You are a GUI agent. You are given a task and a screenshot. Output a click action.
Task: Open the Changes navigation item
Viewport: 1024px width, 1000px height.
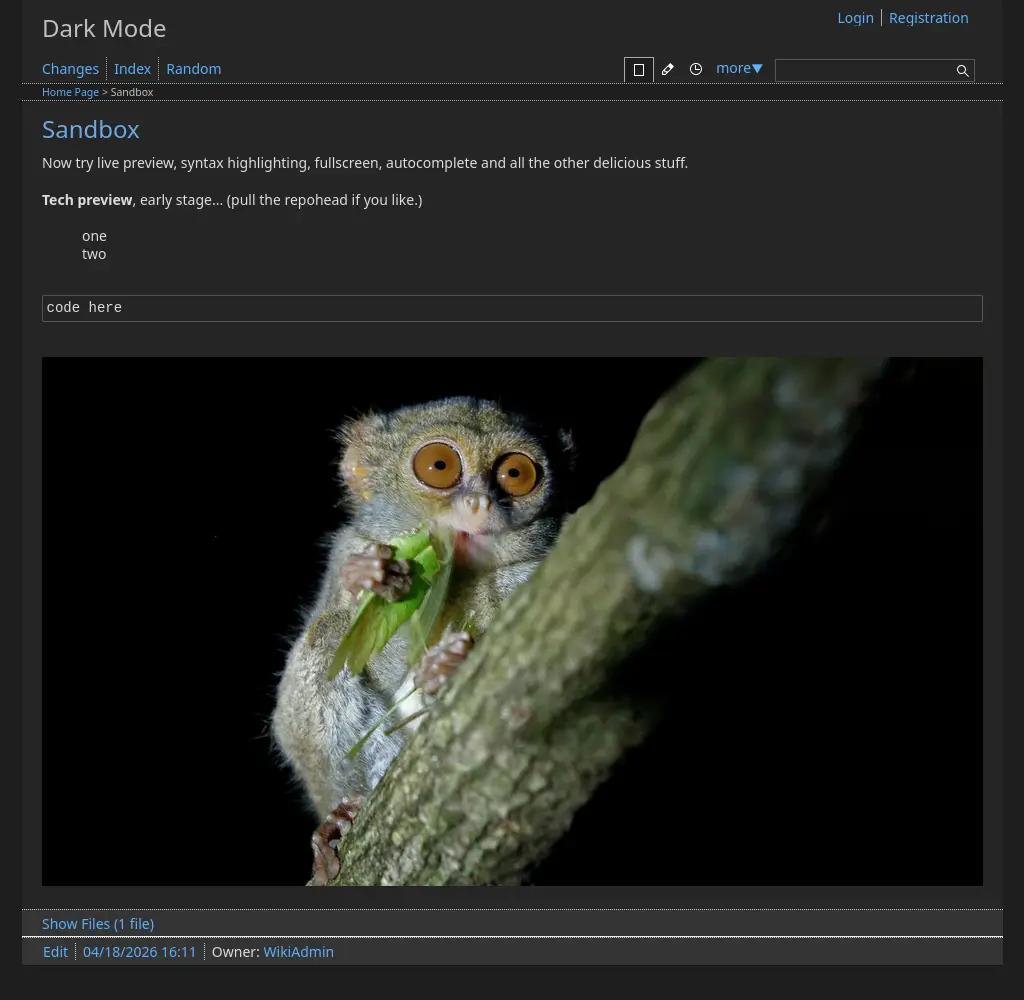coord(70,69)
